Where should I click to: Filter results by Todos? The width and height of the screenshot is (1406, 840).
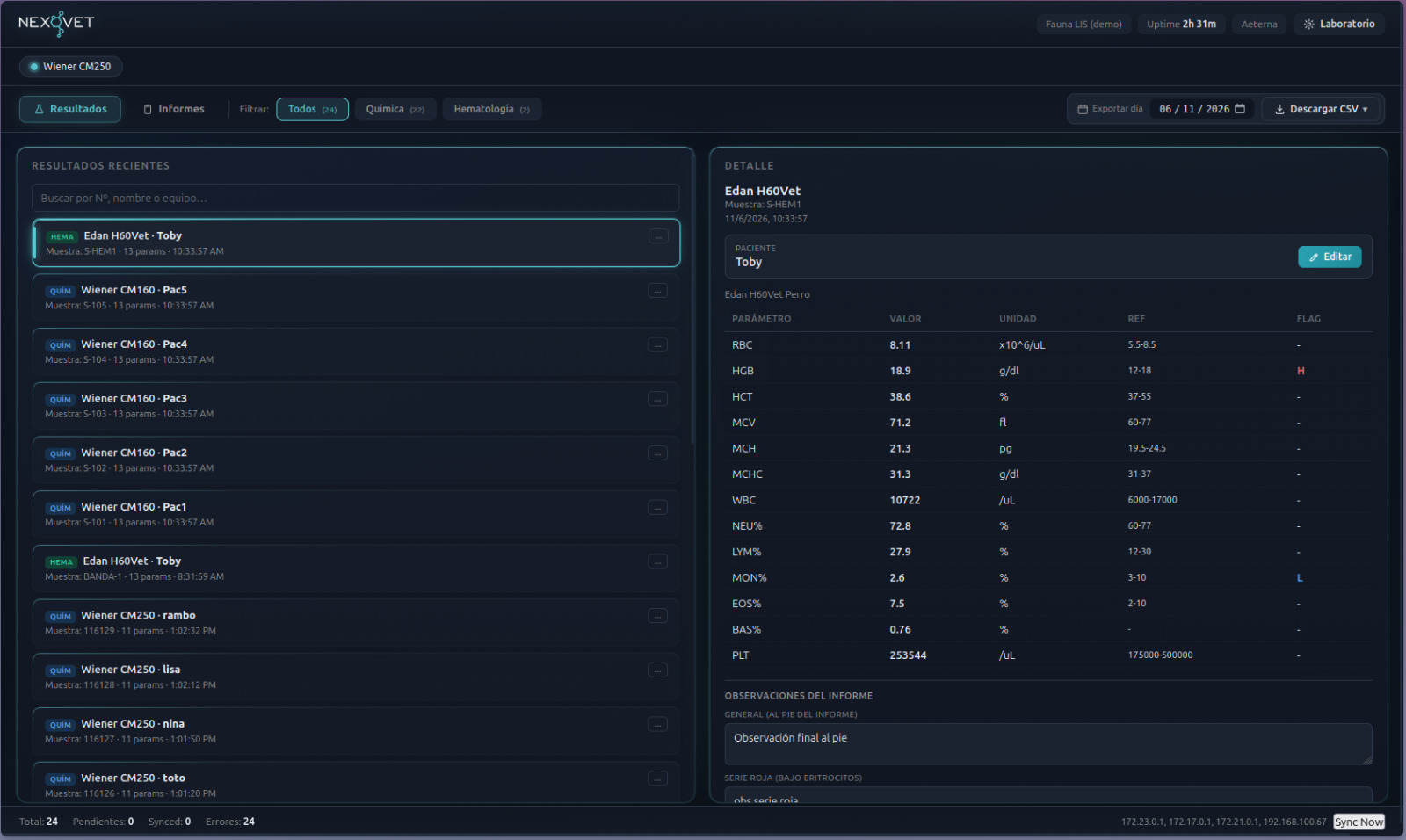[x=312, y=109]
